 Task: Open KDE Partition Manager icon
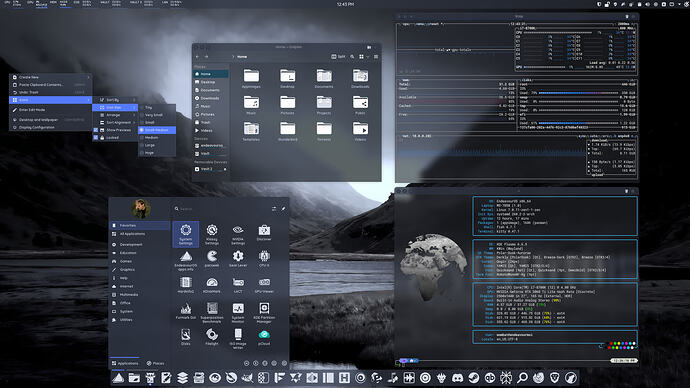click(x=264, y=312)
